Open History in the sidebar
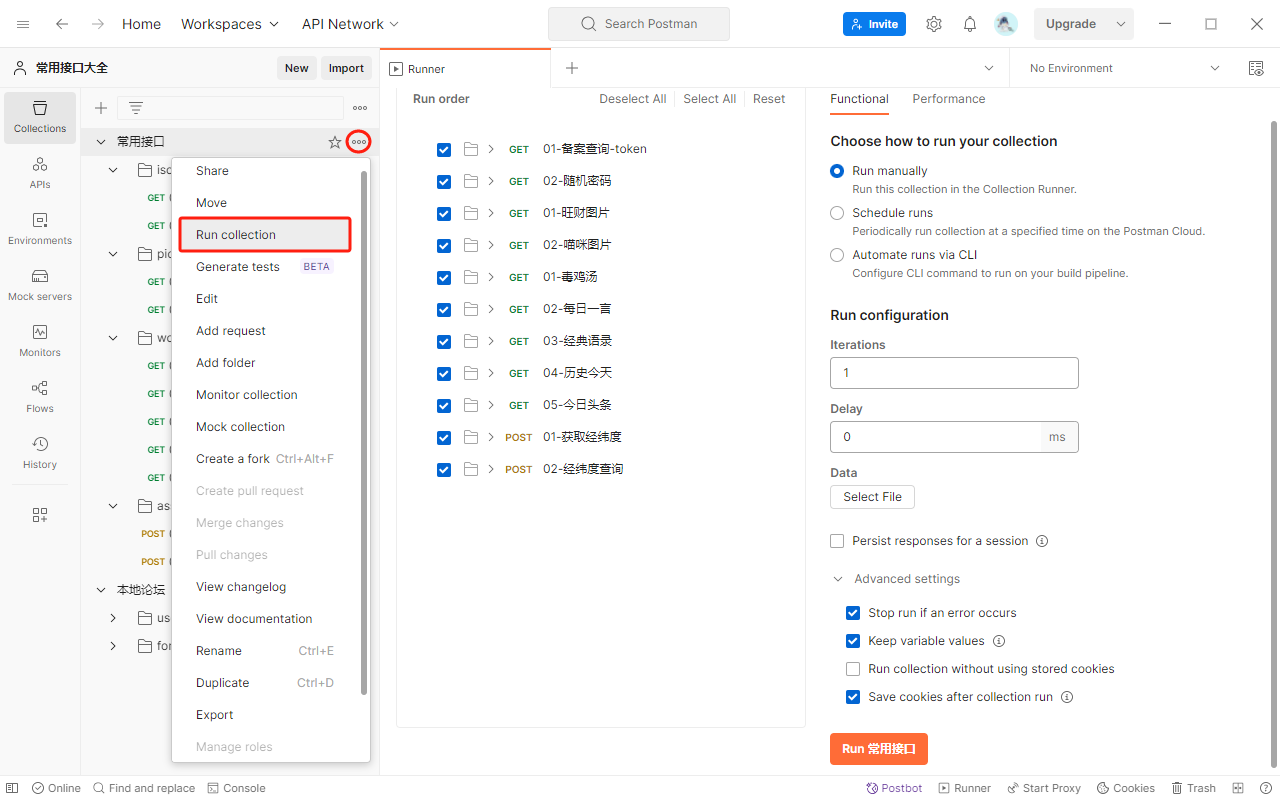 point(40,453)
